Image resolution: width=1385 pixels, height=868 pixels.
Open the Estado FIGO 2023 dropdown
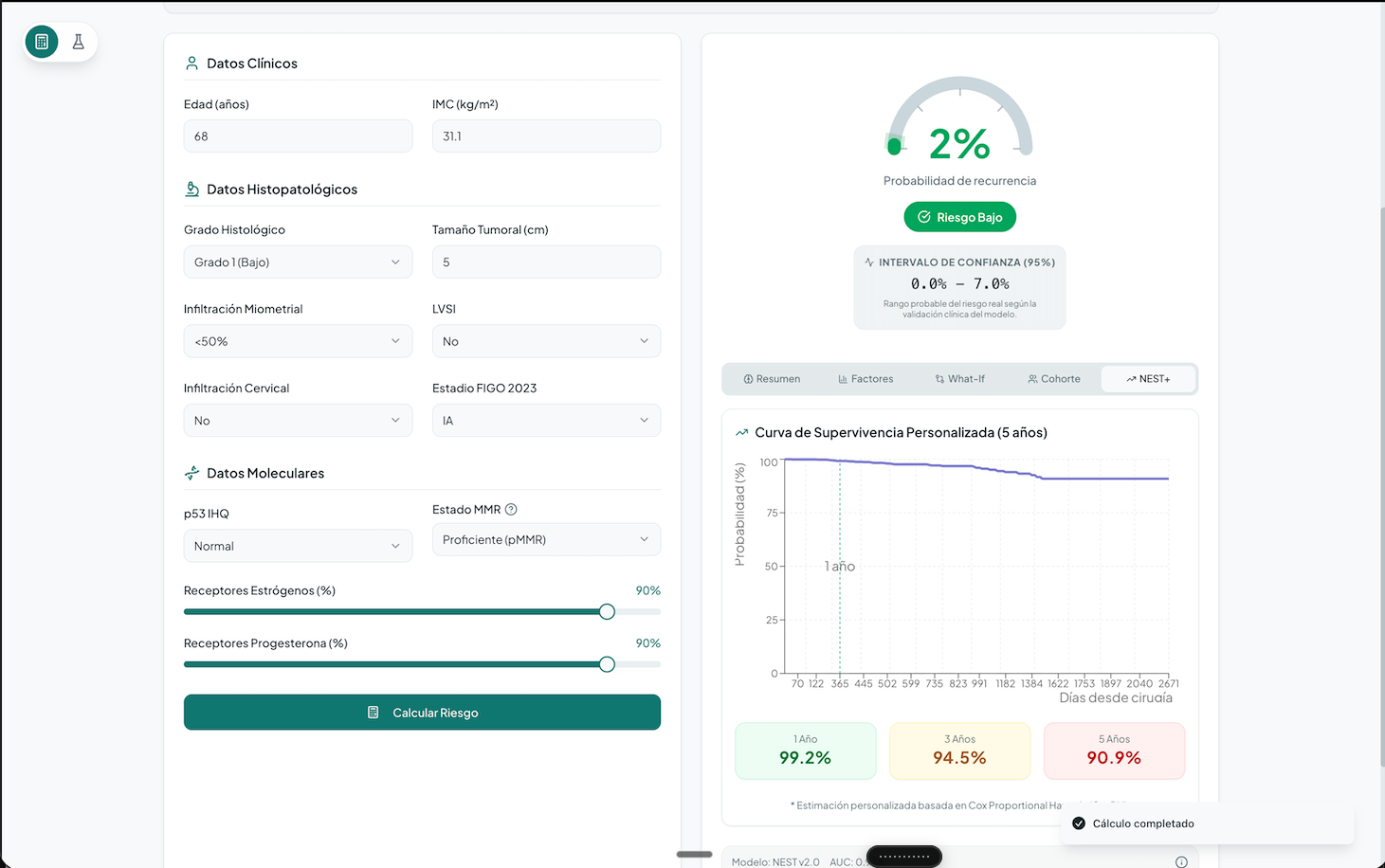[x=546, y=420]
